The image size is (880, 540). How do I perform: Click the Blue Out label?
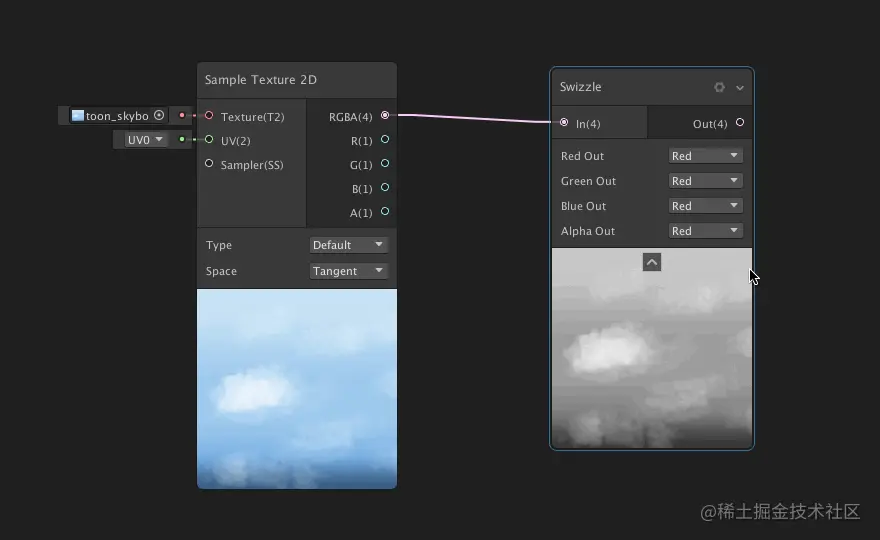583,206
